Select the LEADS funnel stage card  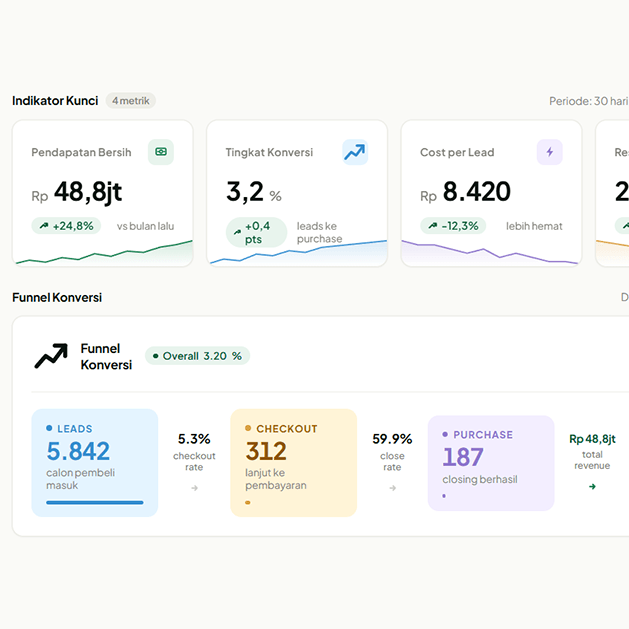click(x=95, y=463)
